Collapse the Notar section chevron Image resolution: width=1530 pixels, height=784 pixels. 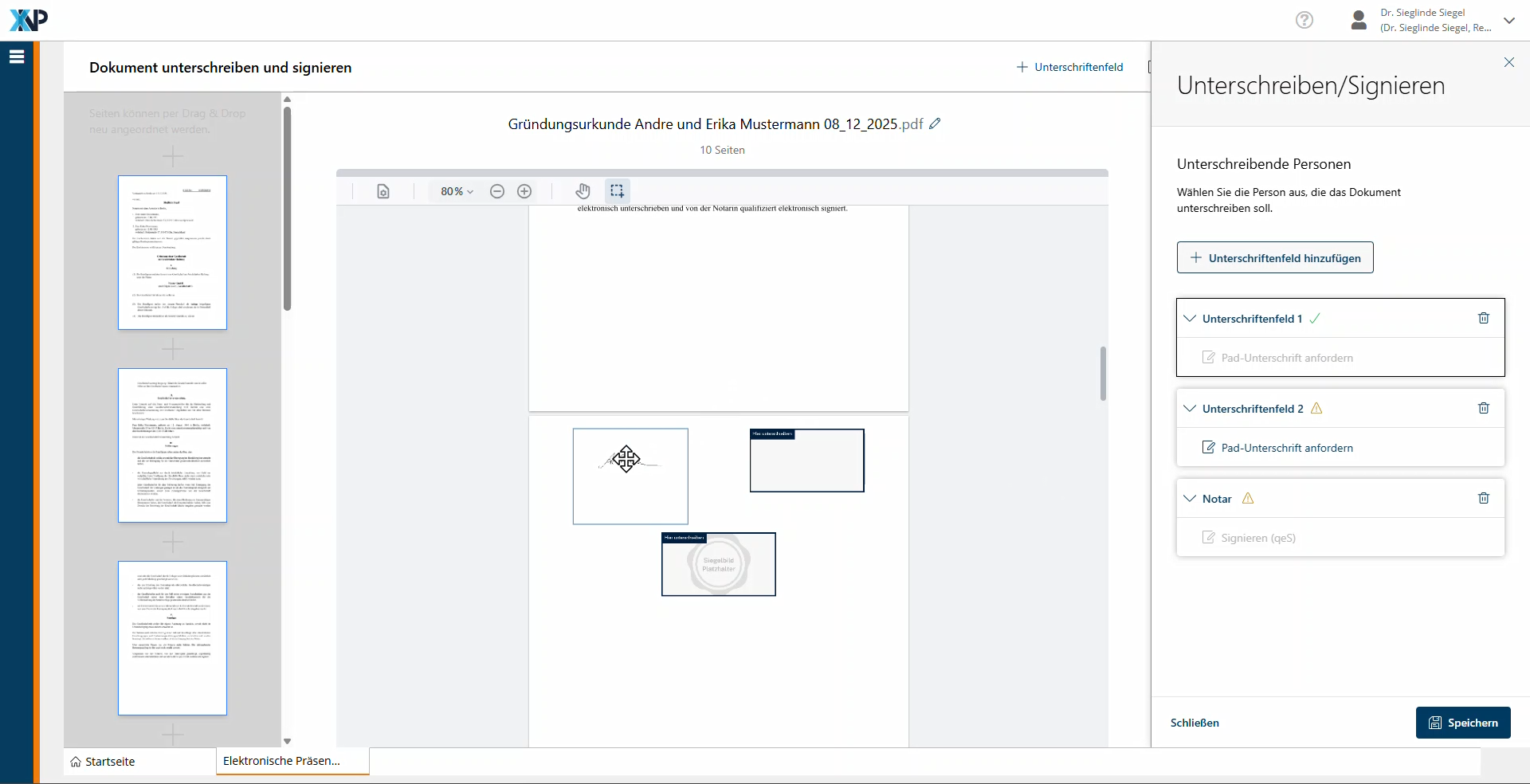(1190, 499)
